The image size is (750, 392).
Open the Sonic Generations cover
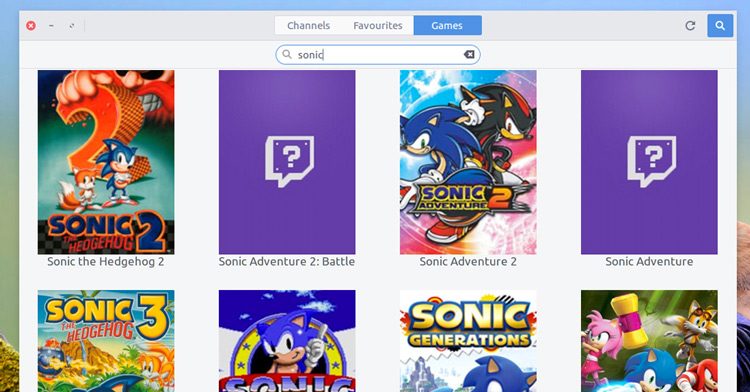[468, 341]
